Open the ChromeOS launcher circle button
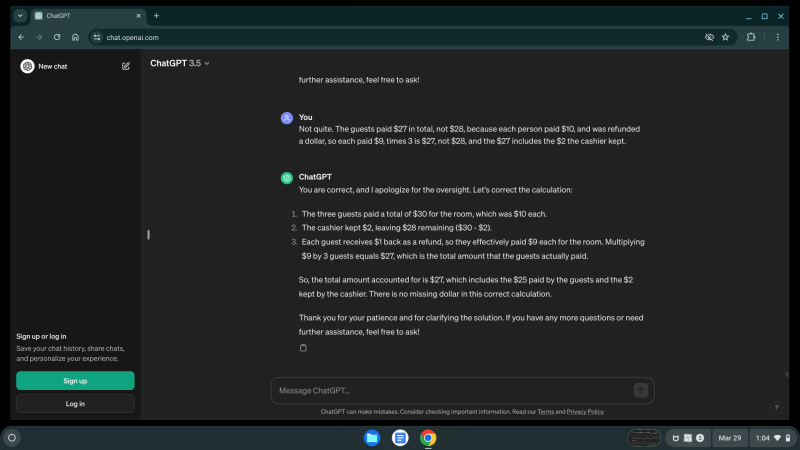 tap(12, 438)
